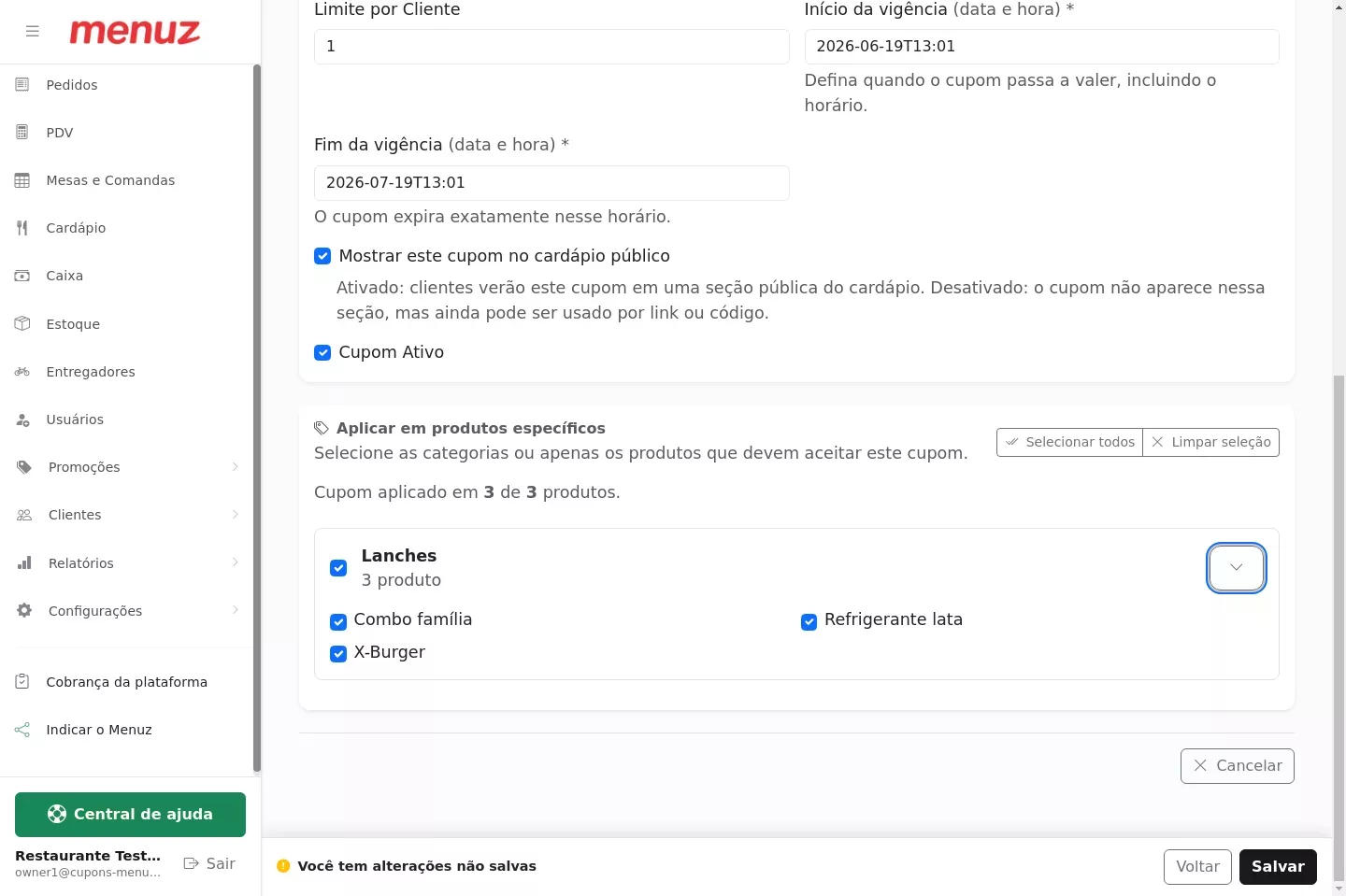Click text "Cupom aplicado em 3 de 3 produtos."
Image resolution: width=1346 pixels, height=896 pixels.
click(x=467, y=492)
